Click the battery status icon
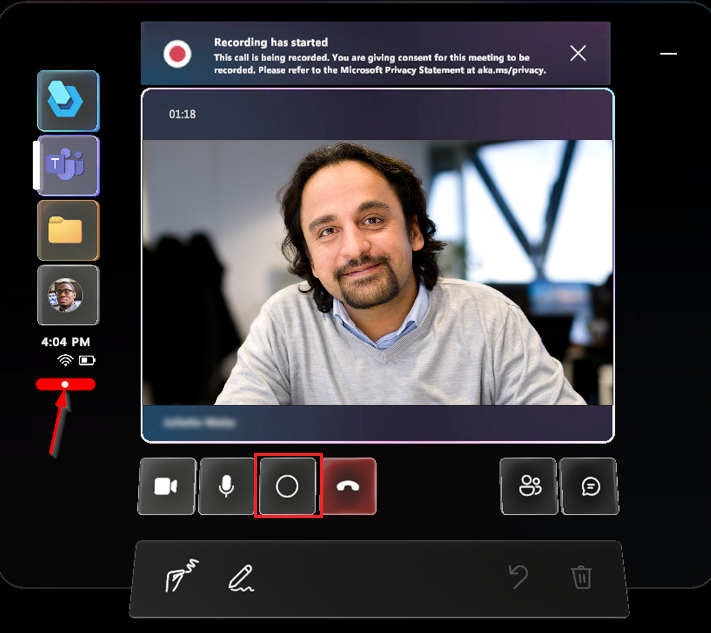Image resolution: width=711 pixels, height=633 pixels. tap(87, 360)
